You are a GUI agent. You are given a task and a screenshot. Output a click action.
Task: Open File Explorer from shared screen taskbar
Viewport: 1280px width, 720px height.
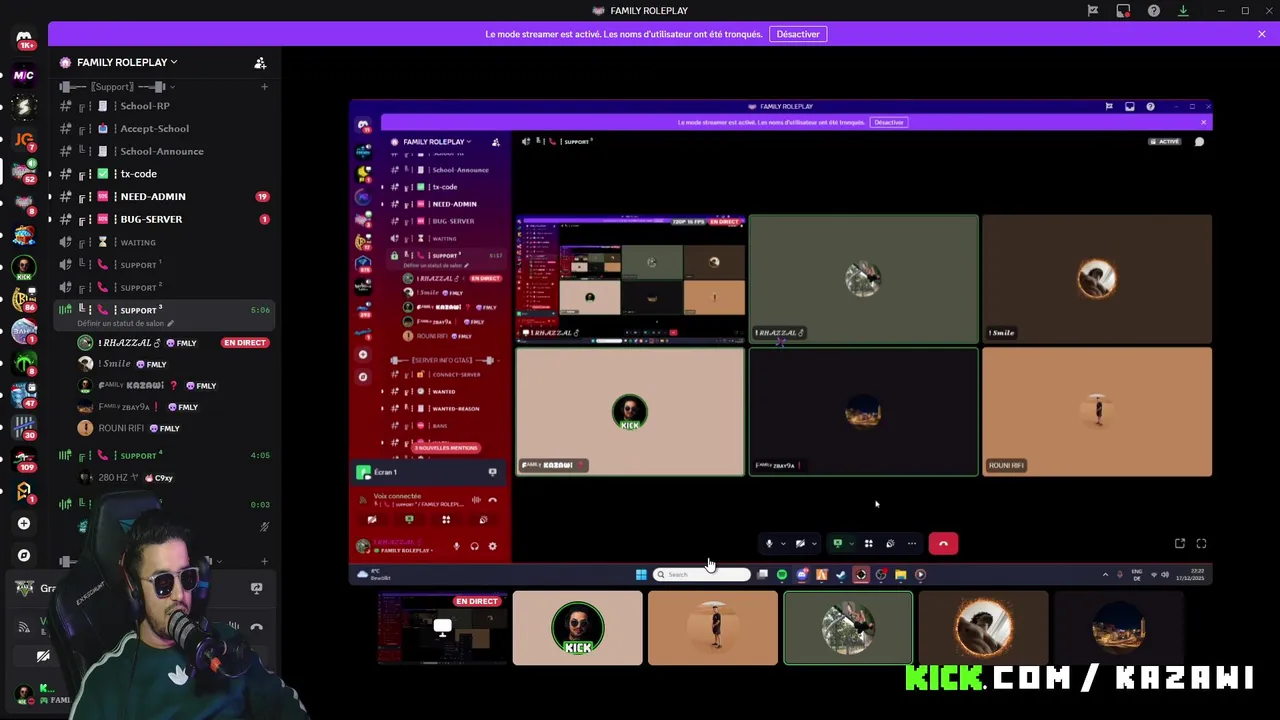pyautogui.click(x=901, y=575)
